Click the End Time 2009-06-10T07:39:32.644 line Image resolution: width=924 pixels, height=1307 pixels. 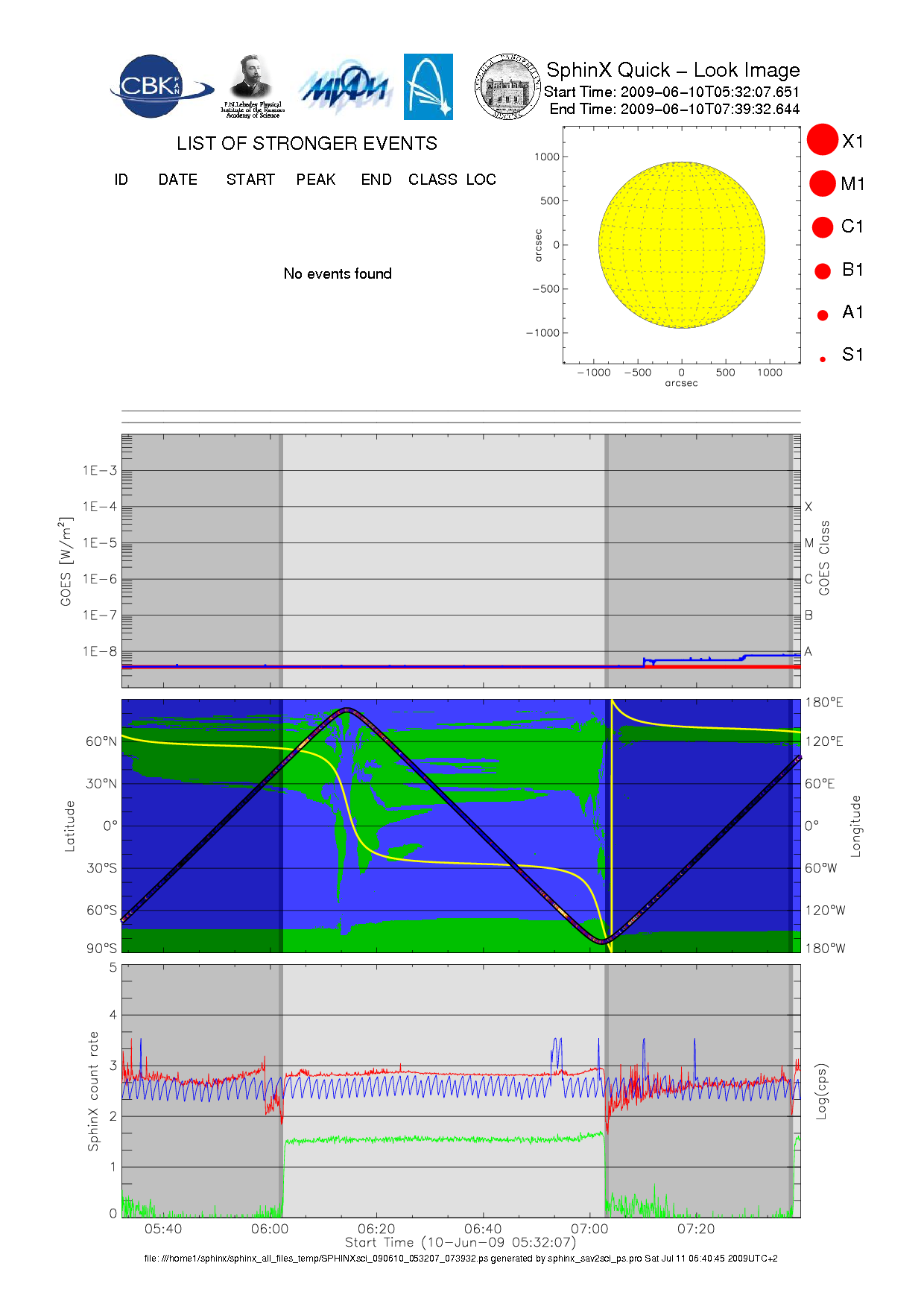pyautogui.click(x=674, y=109)
